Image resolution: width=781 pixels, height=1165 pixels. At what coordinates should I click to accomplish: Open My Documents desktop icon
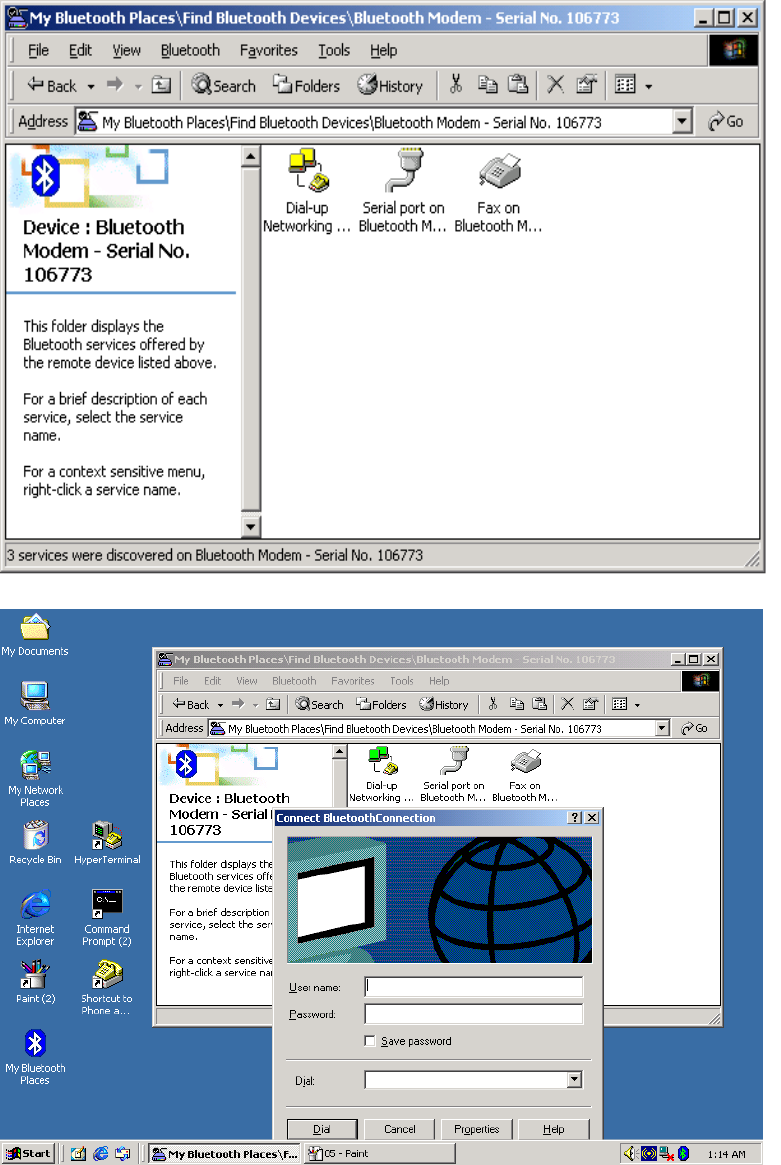click(35, 636)
